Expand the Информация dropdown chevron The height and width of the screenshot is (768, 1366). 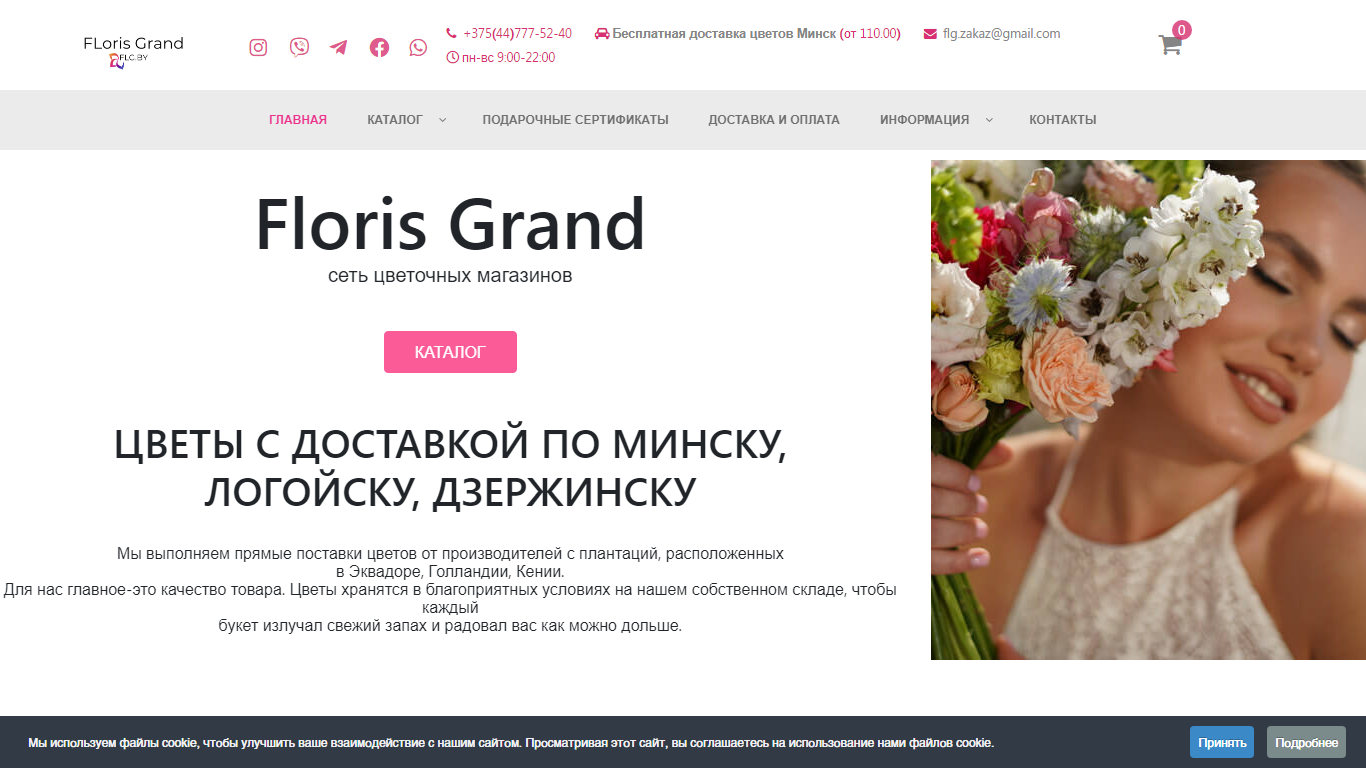point(989,120)
